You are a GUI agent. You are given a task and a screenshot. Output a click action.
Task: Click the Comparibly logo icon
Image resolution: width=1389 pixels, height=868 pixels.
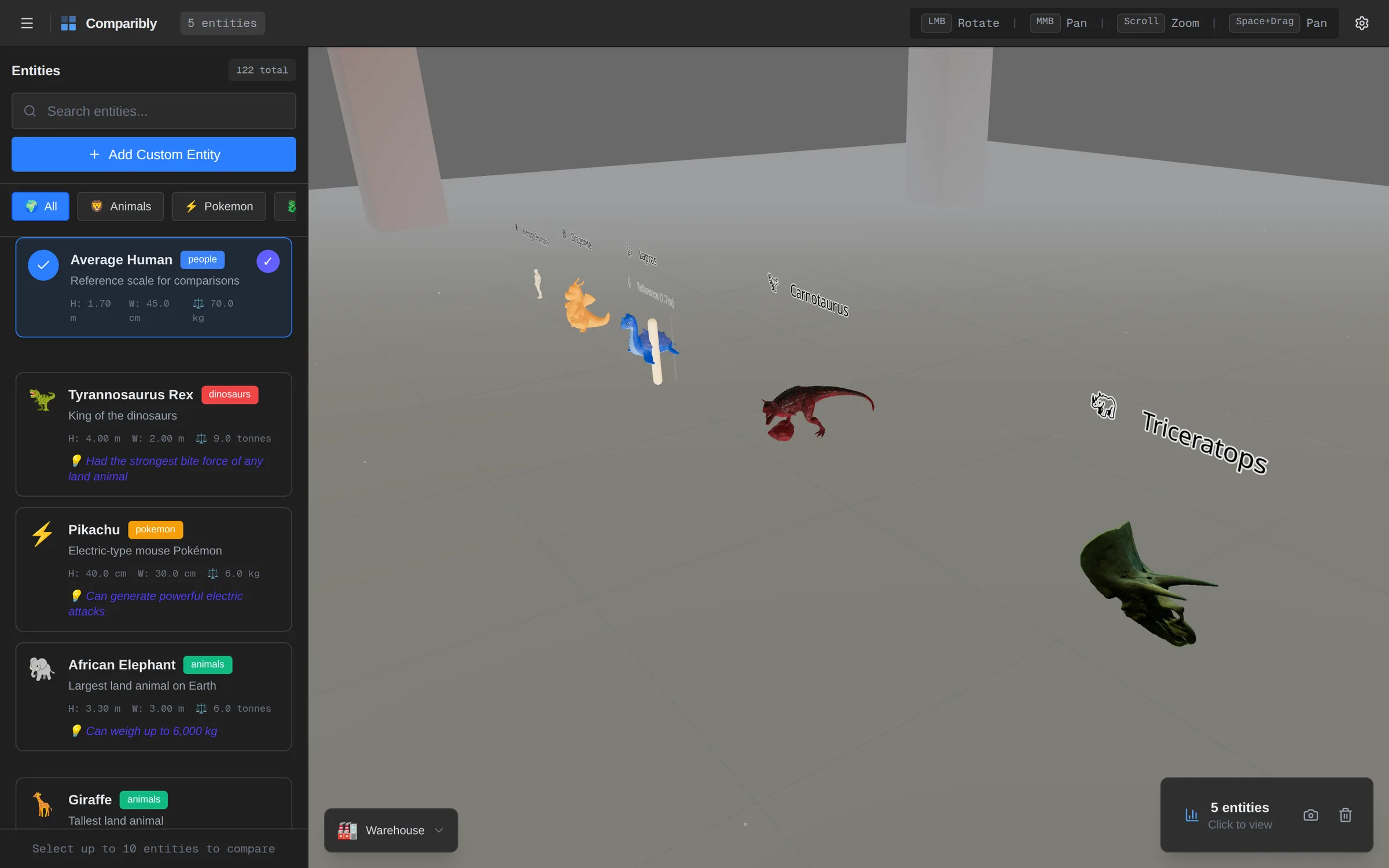68,23
